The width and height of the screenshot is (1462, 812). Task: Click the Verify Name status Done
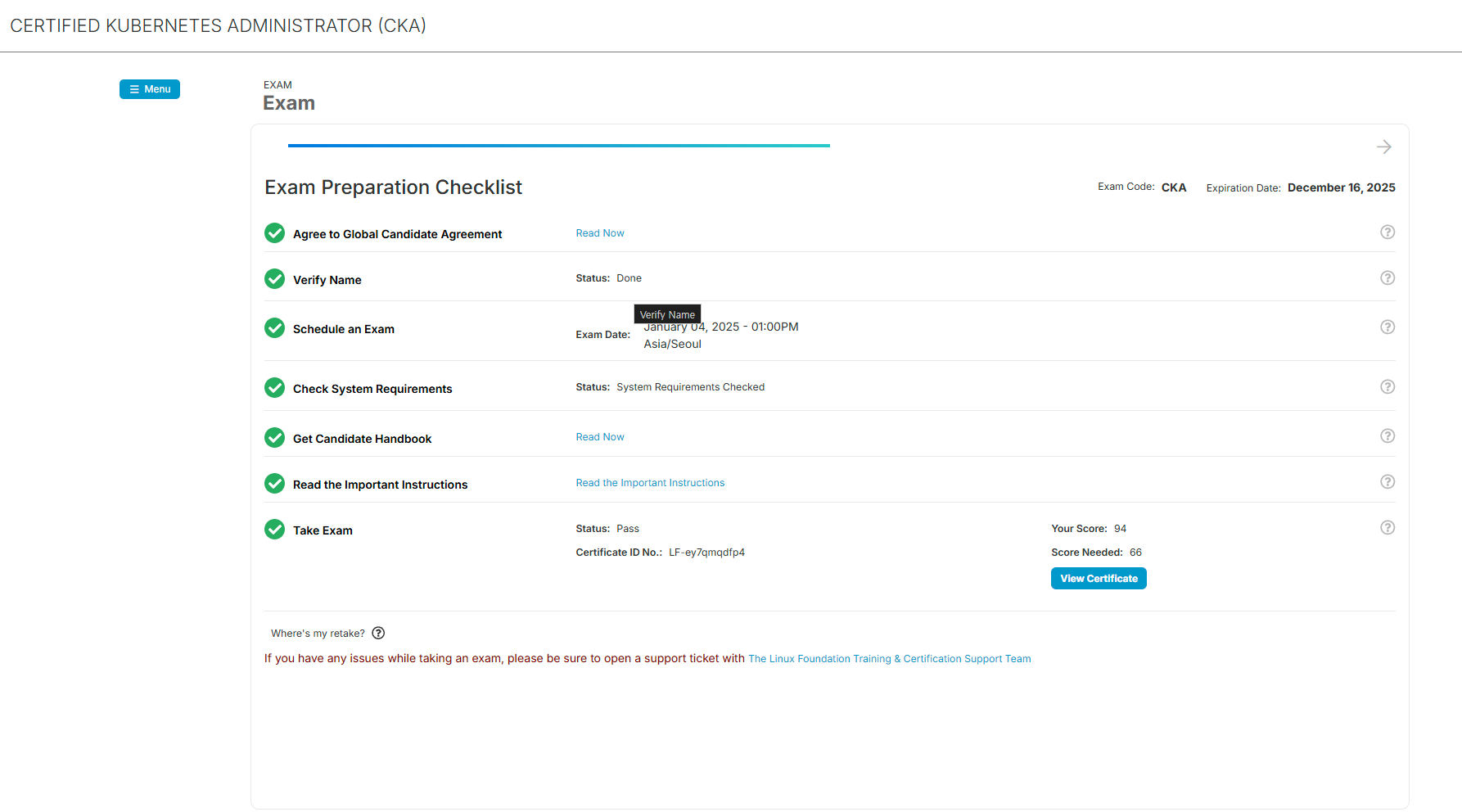pyautogui.click(x=629, y=278)
